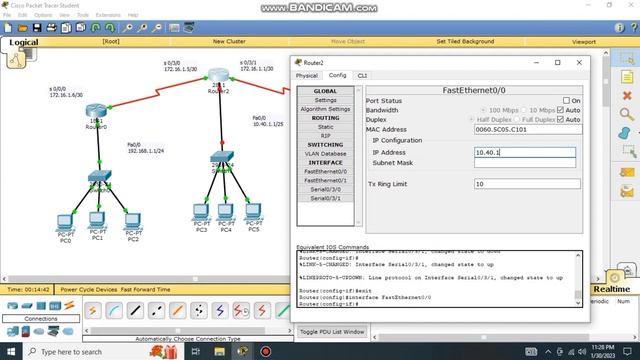Open the Options menu
The height and width of the screenshot is (360, 640).
[x=43, y=15]
